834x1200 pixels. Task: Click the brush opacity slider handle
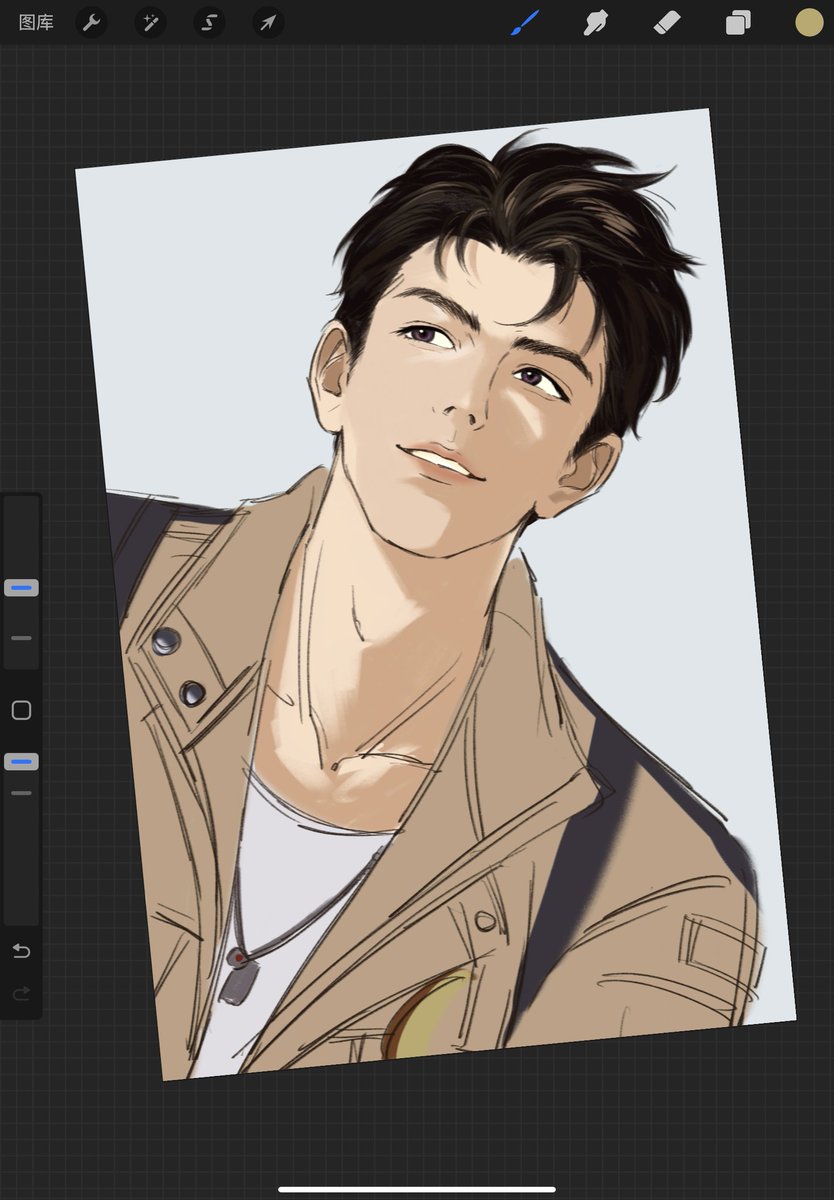click(21, 762)
